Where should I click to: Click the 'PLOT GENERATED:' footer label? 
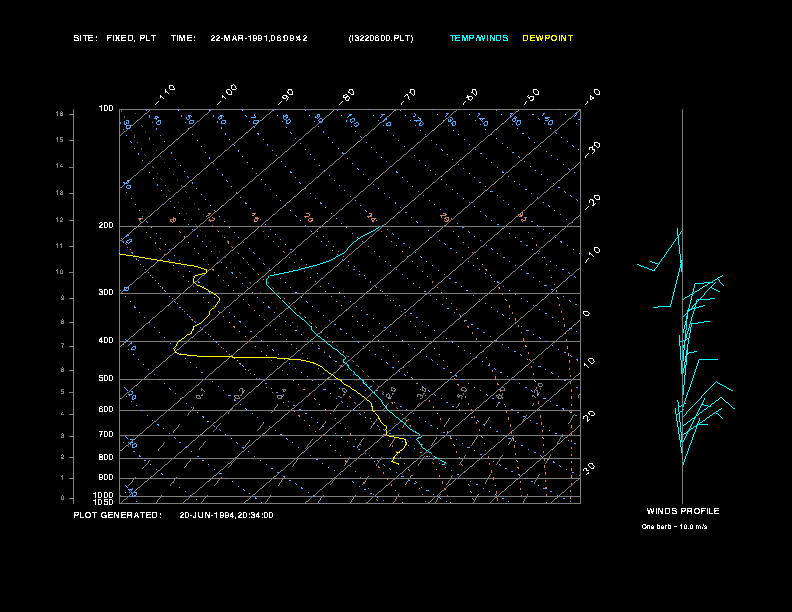pos(118,515)
